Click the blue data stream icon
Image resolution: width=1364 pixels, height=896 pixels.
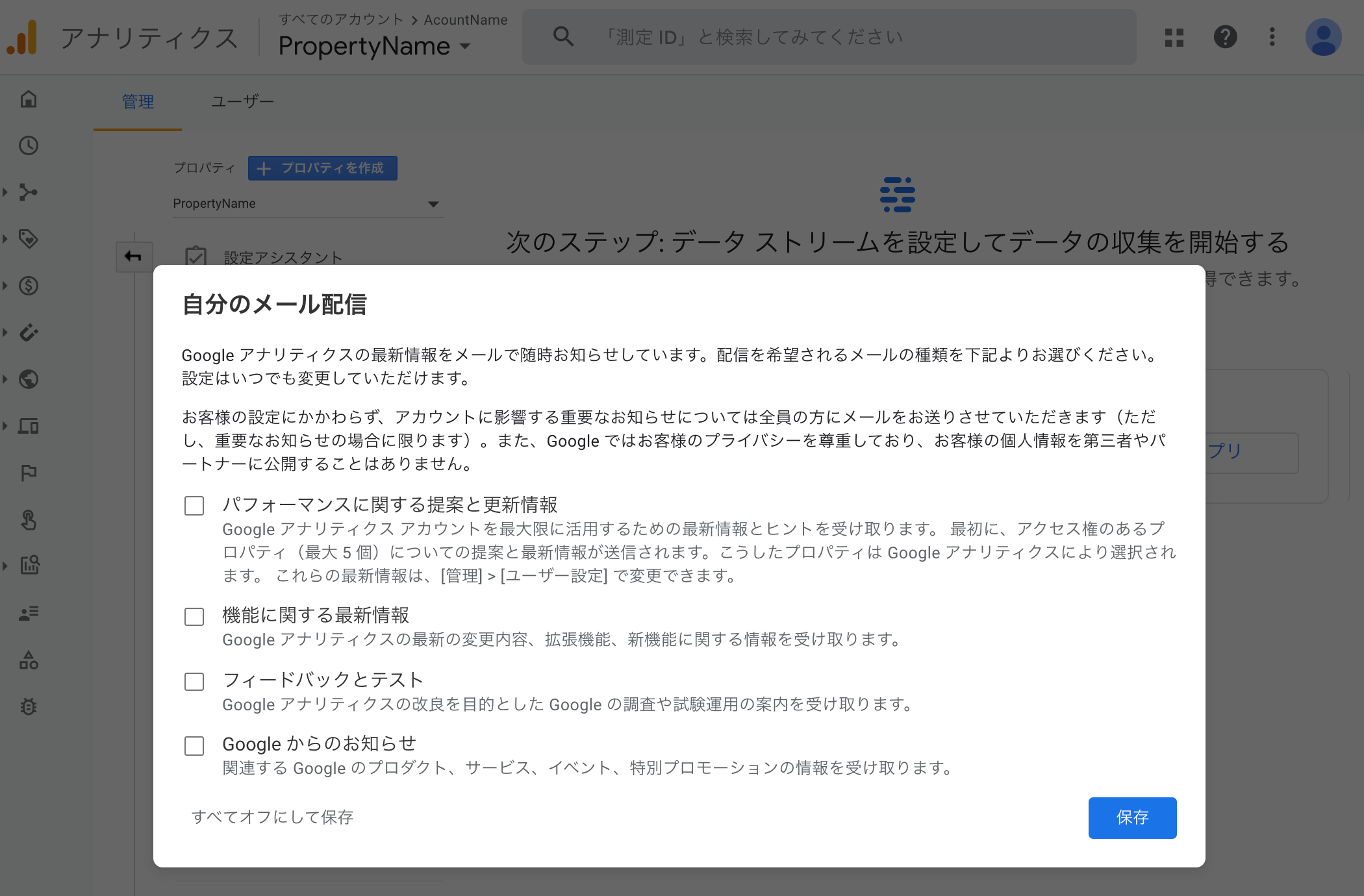pos(898,195)
